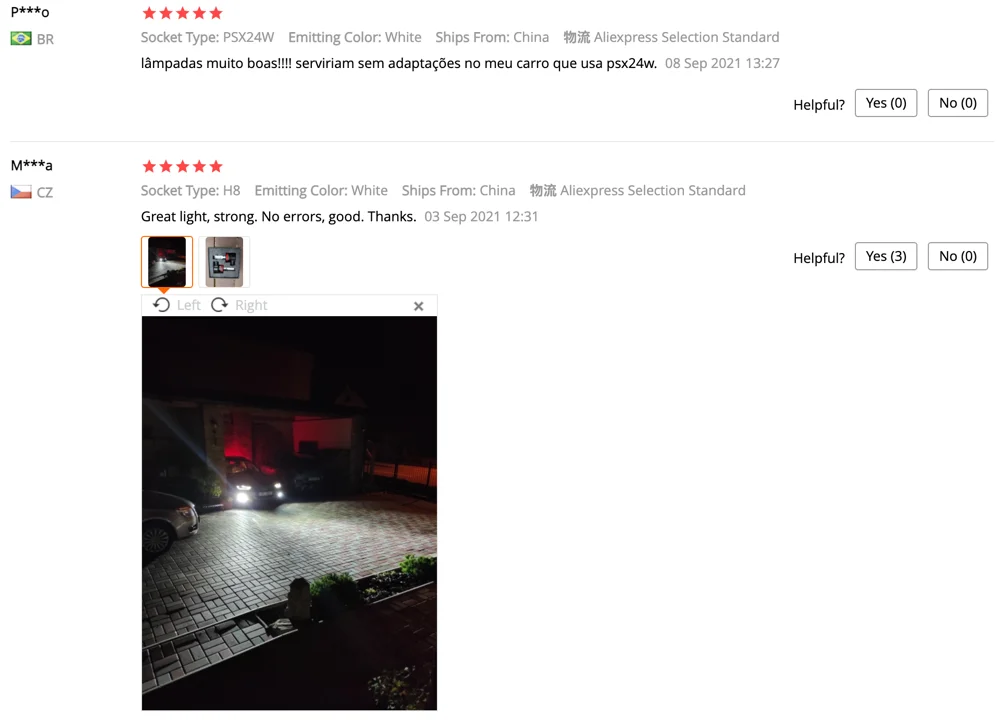Click the username P***o

tap(30, 11)
